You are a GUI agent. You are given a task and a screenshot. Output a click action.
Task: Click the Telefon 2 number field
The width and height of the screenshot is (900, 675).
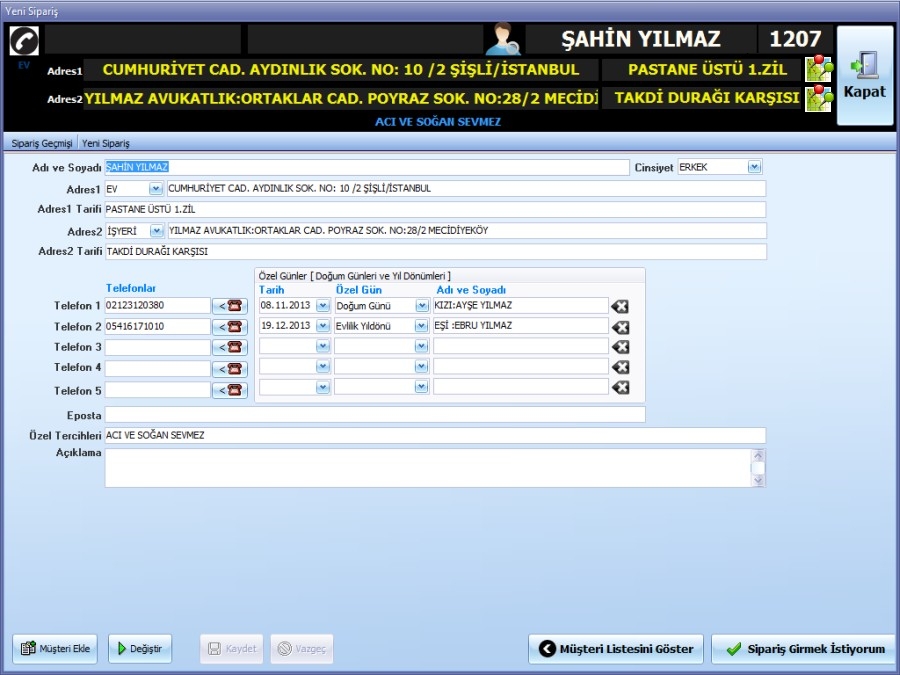pos(157,326)
